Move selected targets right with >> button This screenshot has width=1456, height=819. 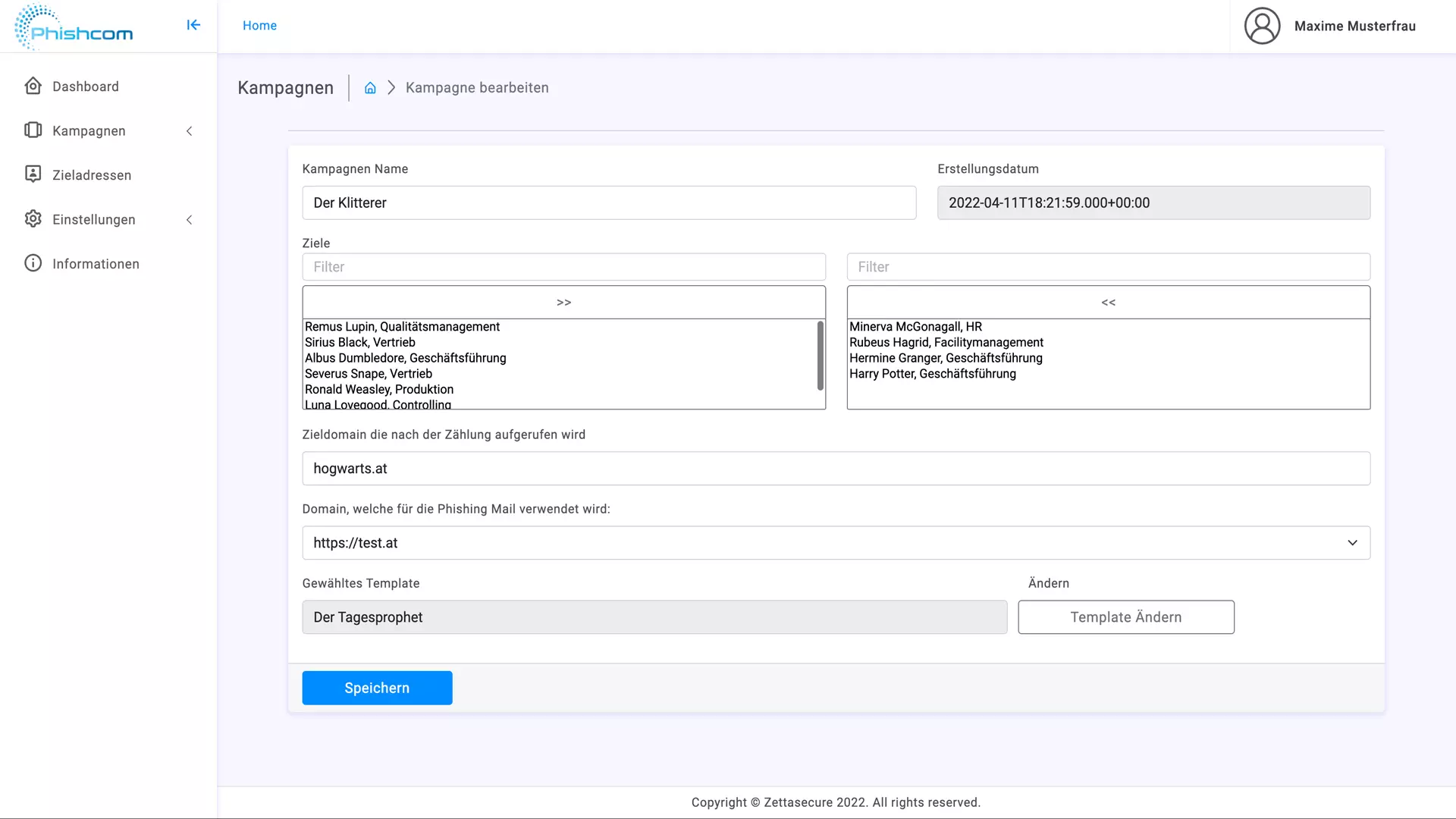563,303
